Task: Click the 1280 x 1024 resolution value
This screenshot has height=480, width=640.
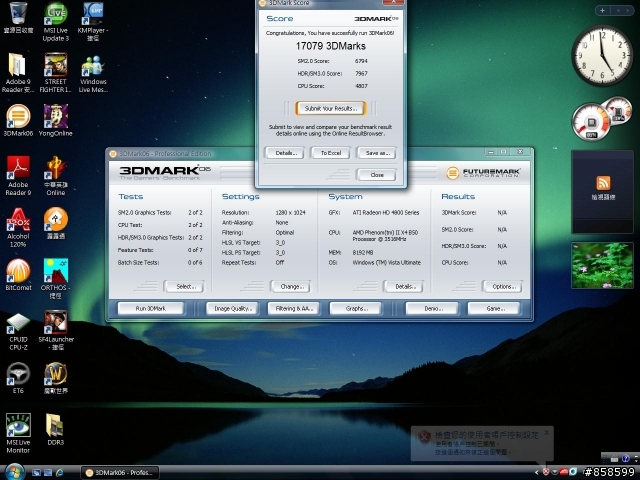Action: point(290,213)
